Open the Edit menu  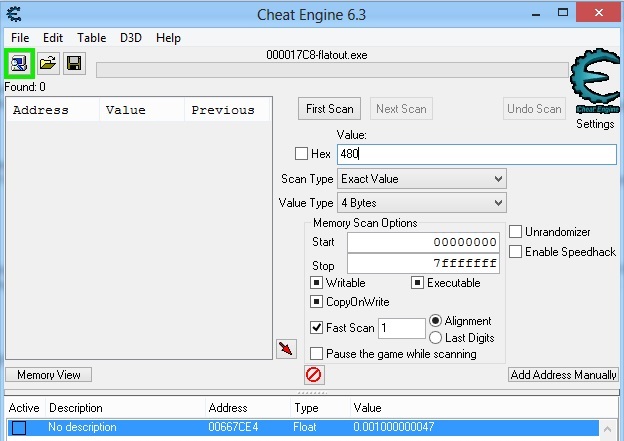pos(53,38)
